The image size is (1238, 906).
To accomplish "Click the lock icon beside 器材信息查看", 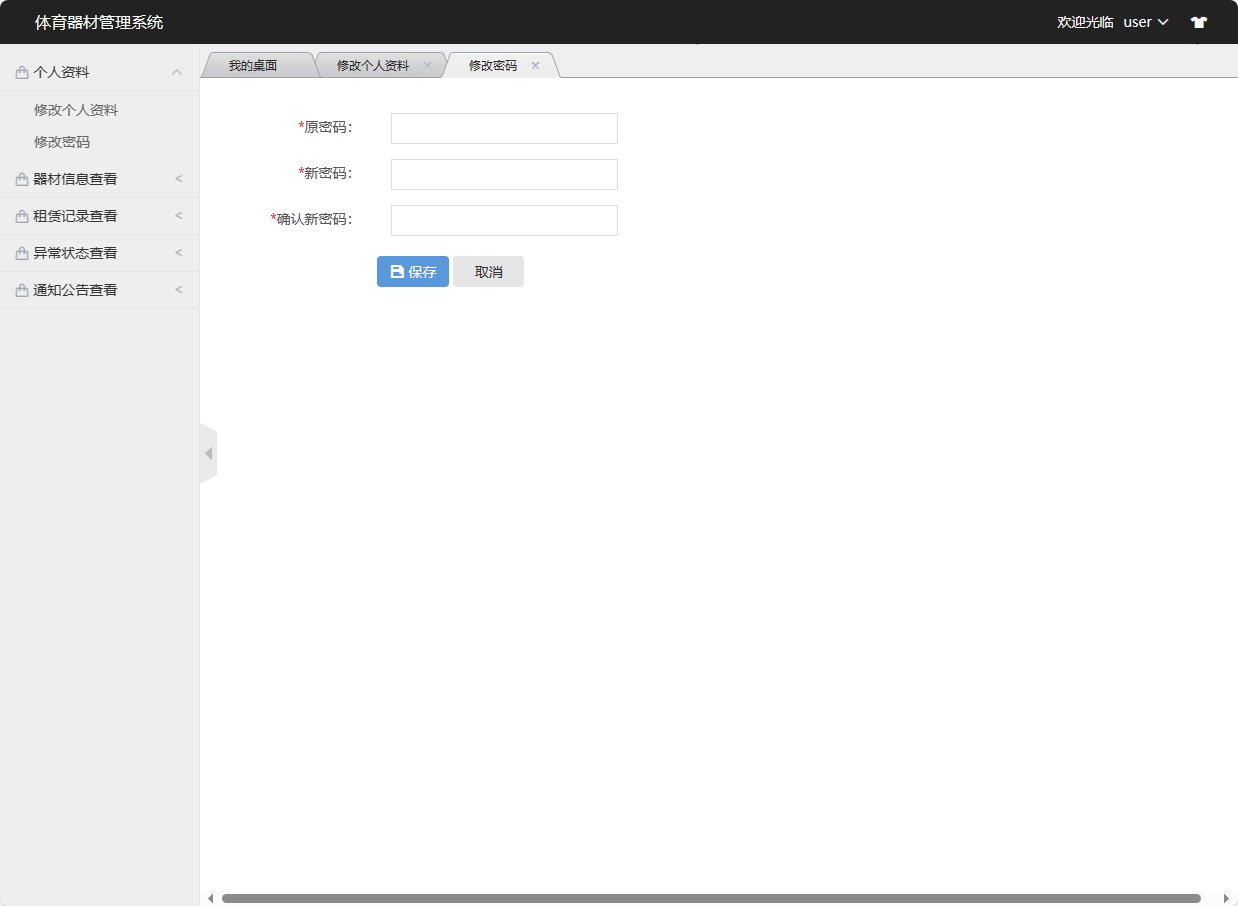I will pyautogui.click(x=20, y=178).
